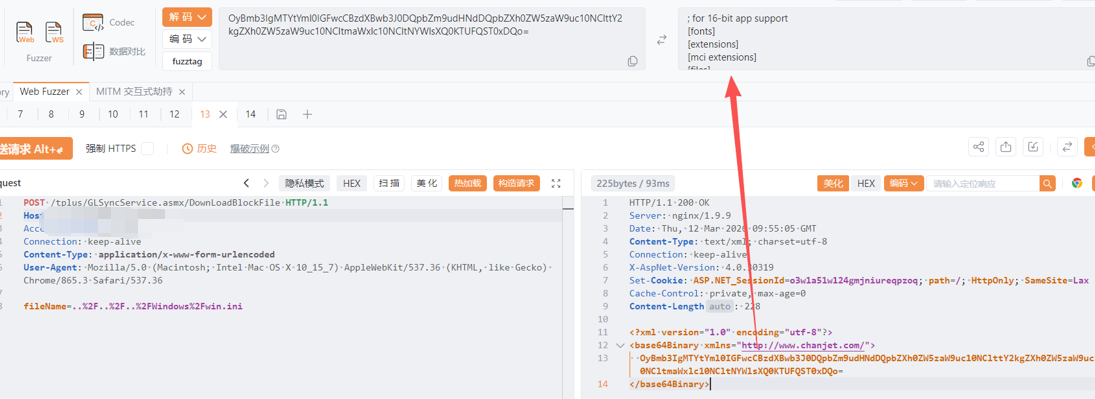Click the save icon after tab 14

281,114
